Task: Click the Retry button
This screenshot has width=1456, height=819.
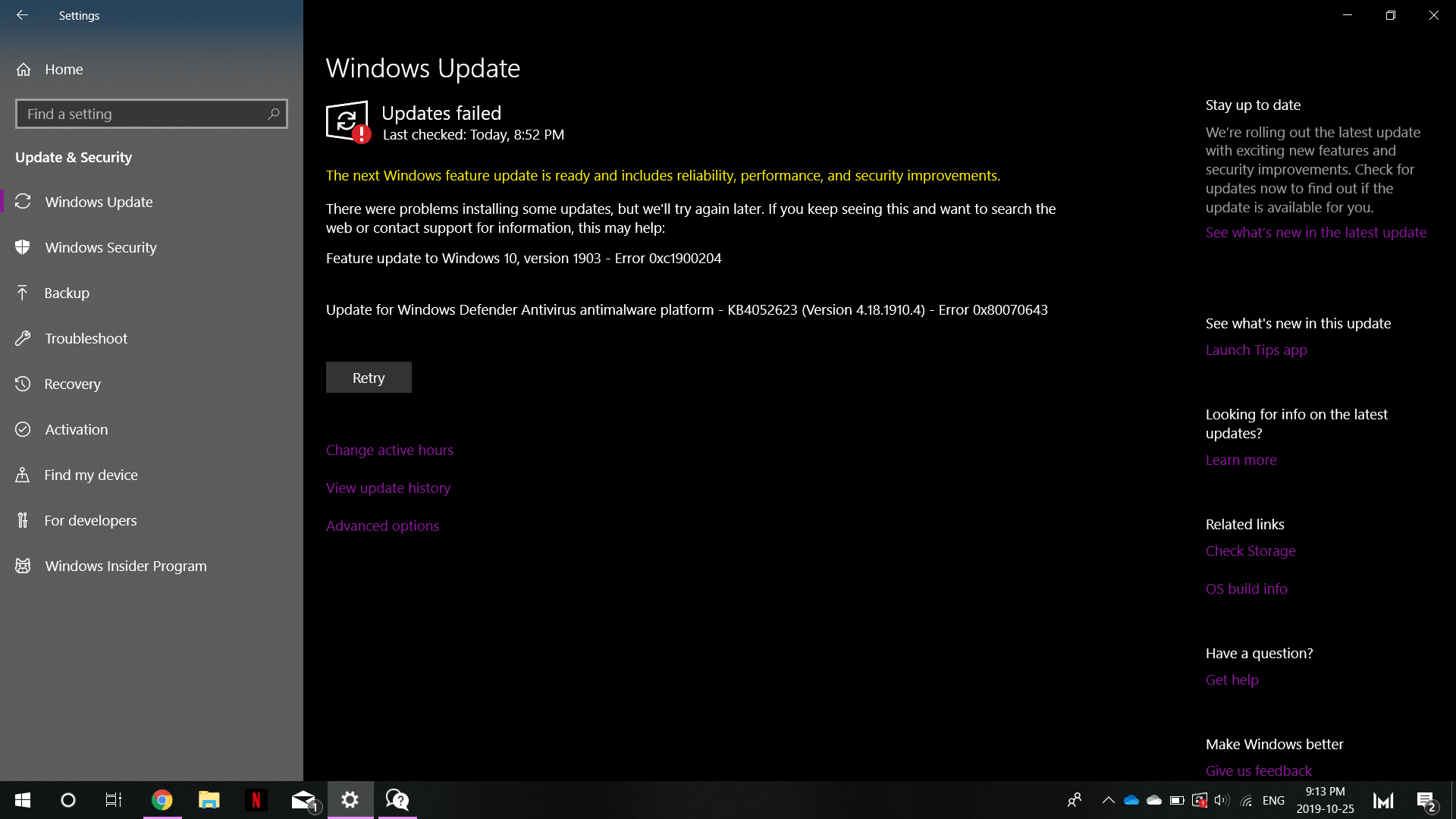Action: [x=369, y=378]
